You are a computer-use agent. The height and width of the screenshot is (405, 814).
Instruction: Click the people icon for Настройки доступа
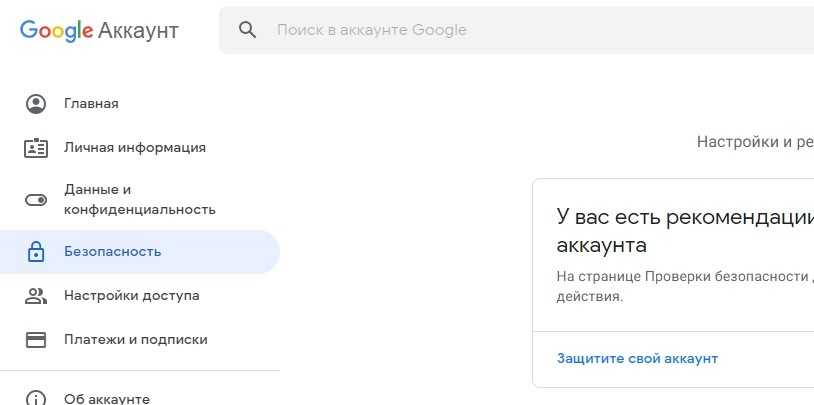coord(36,296)
